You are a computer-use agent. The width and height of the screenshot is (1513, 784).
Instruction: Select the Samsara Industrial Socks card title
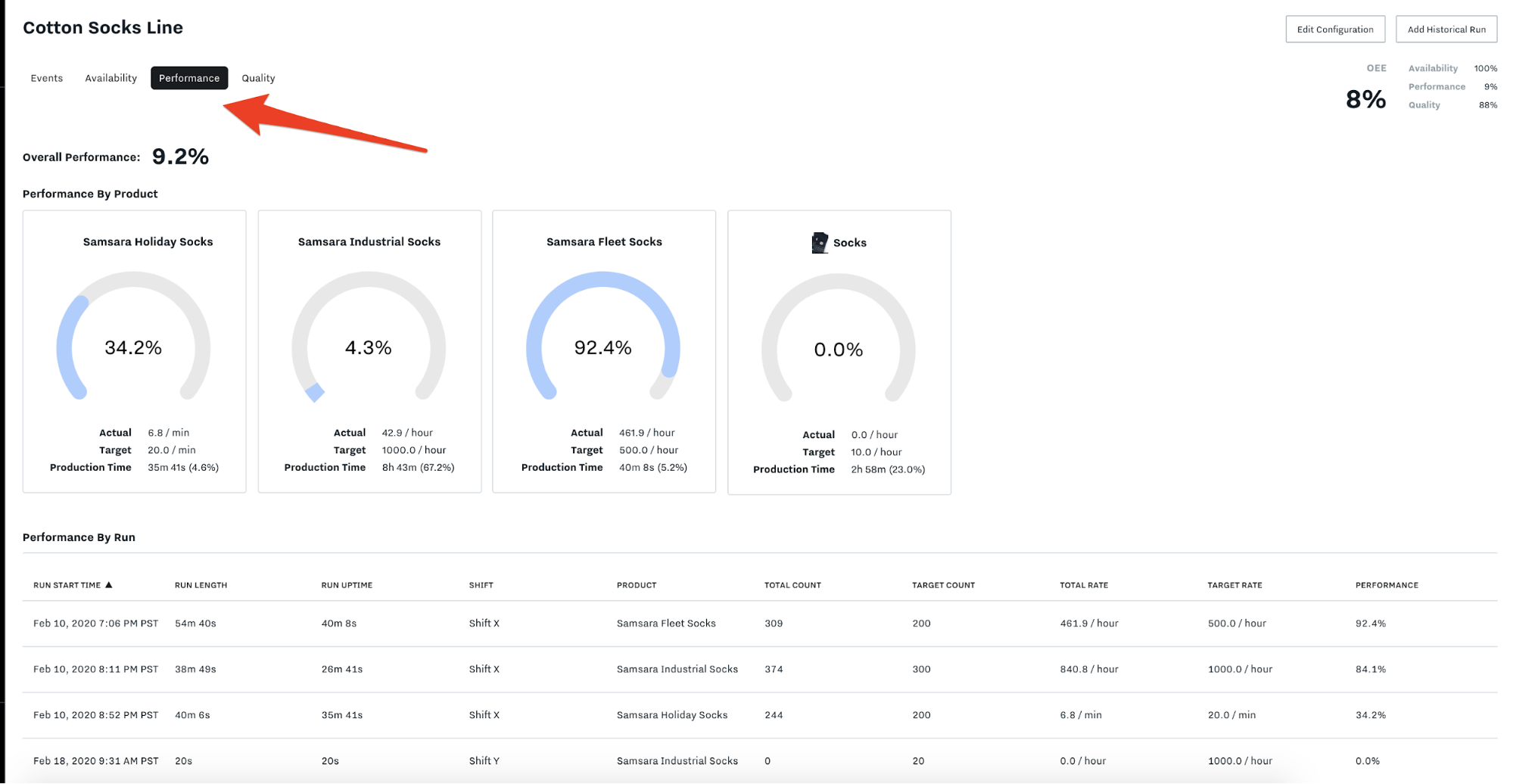[x=369, y=242]
